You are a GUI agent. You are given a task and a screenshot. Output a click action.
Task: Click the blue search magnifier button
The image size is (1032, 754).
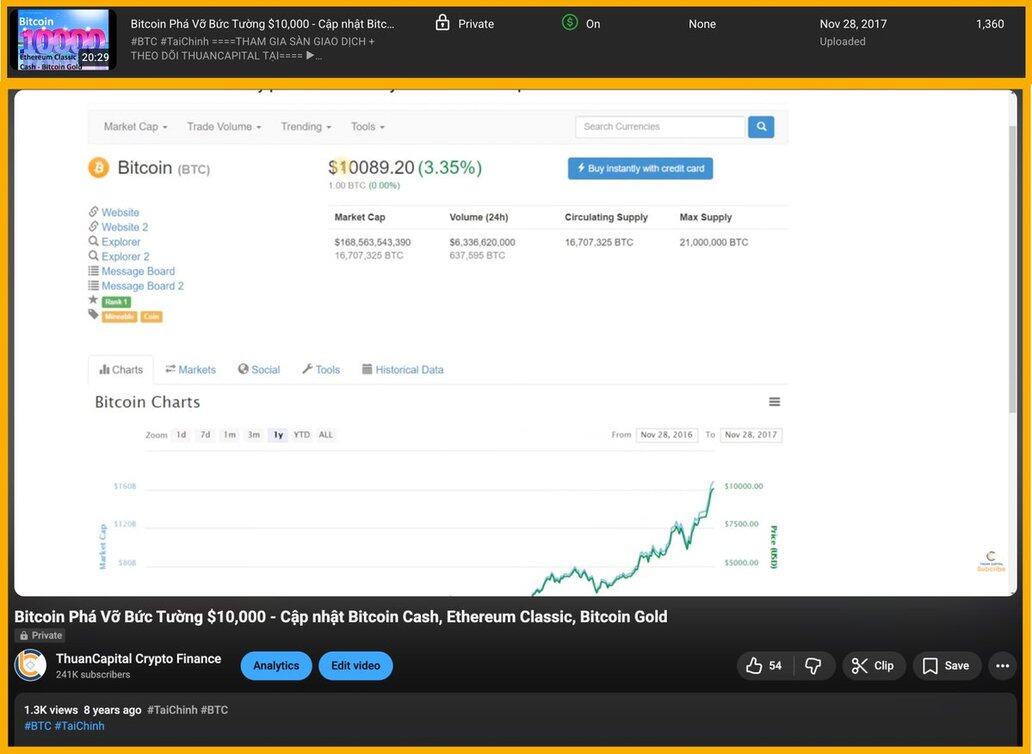pos(761,127)
